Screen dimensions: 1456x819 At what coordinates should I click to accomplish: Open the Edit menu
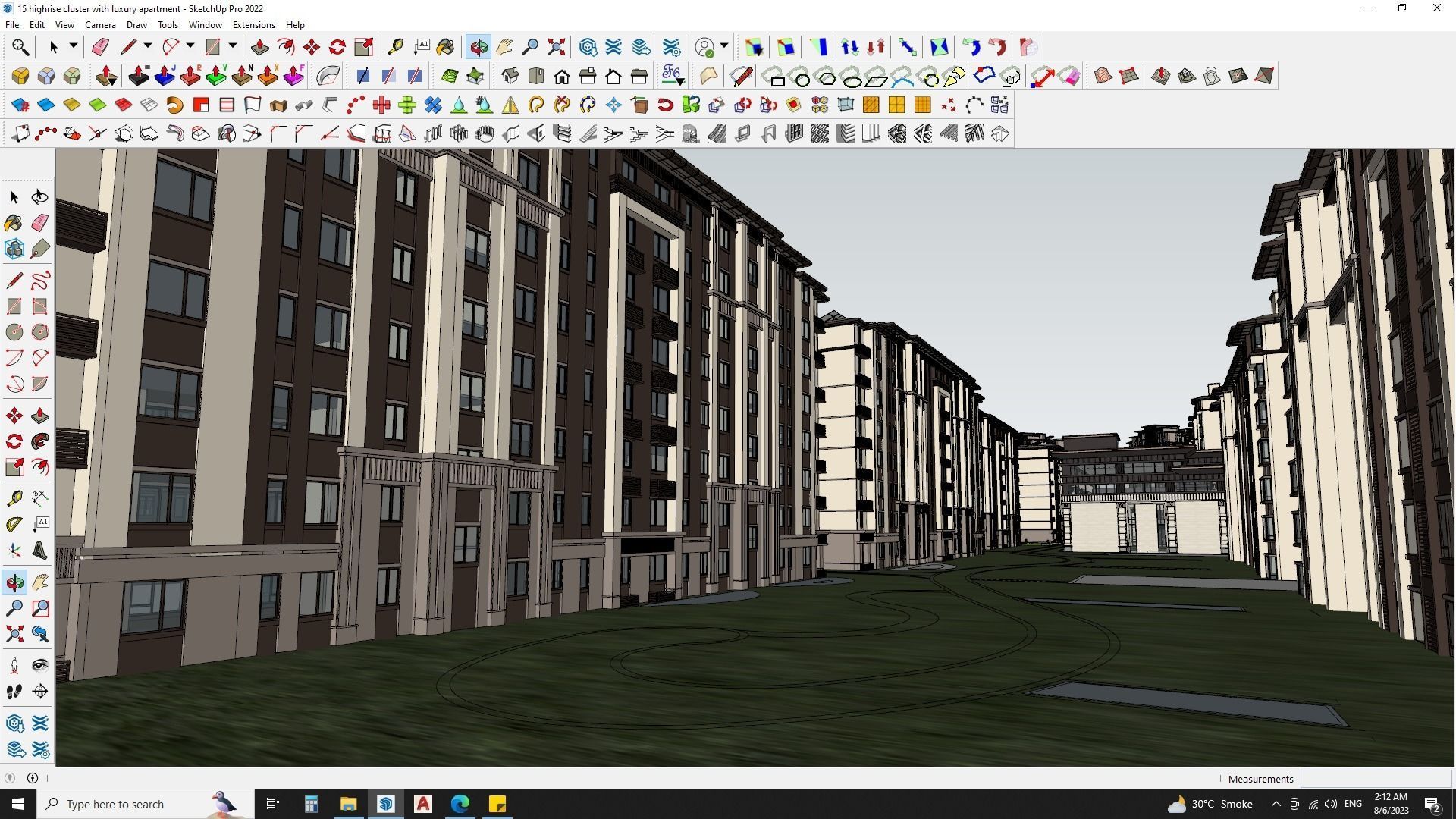click(36, 24)
